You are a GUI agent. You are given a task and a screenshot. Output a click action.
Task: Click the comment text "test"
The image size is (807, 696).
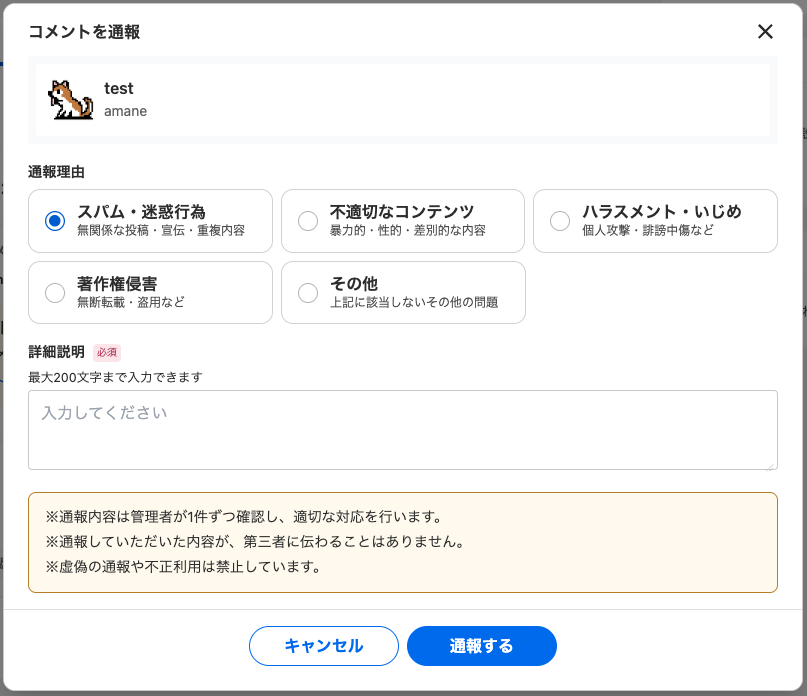coord(119,89)
